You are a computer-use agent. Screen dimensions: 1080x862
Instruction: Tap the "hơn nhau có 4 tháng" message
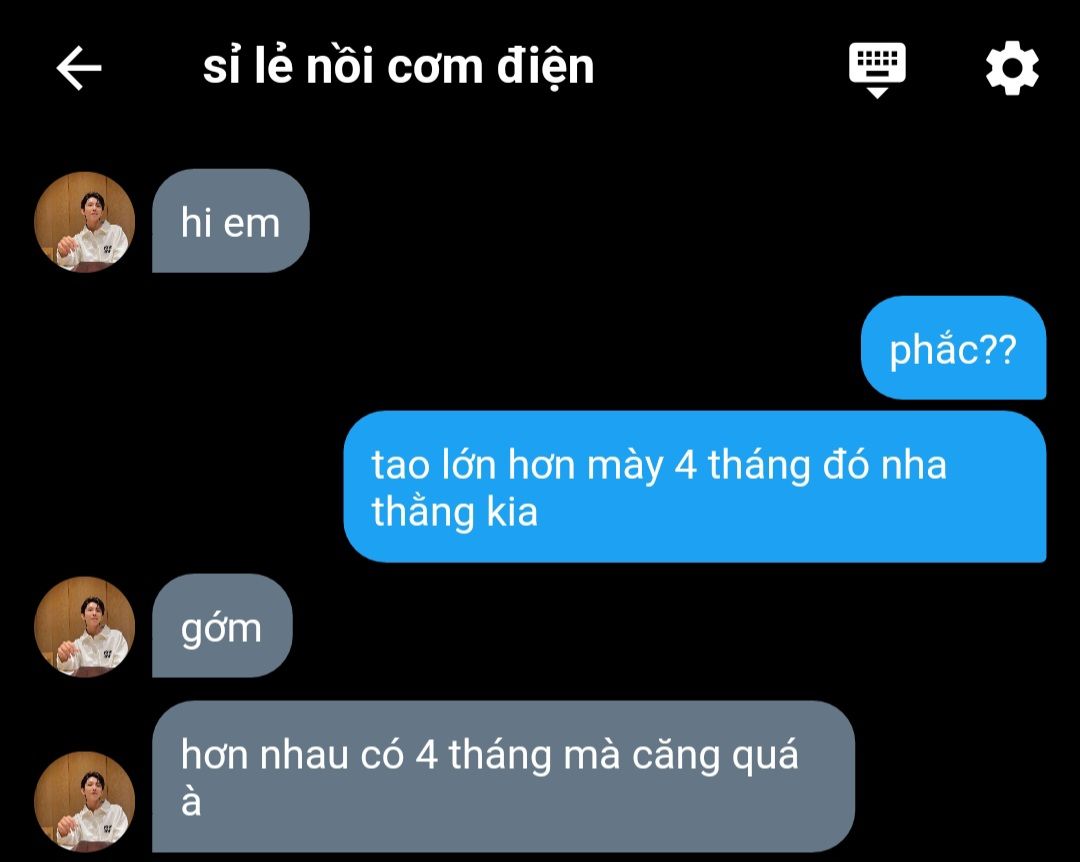tap(503, 777)
